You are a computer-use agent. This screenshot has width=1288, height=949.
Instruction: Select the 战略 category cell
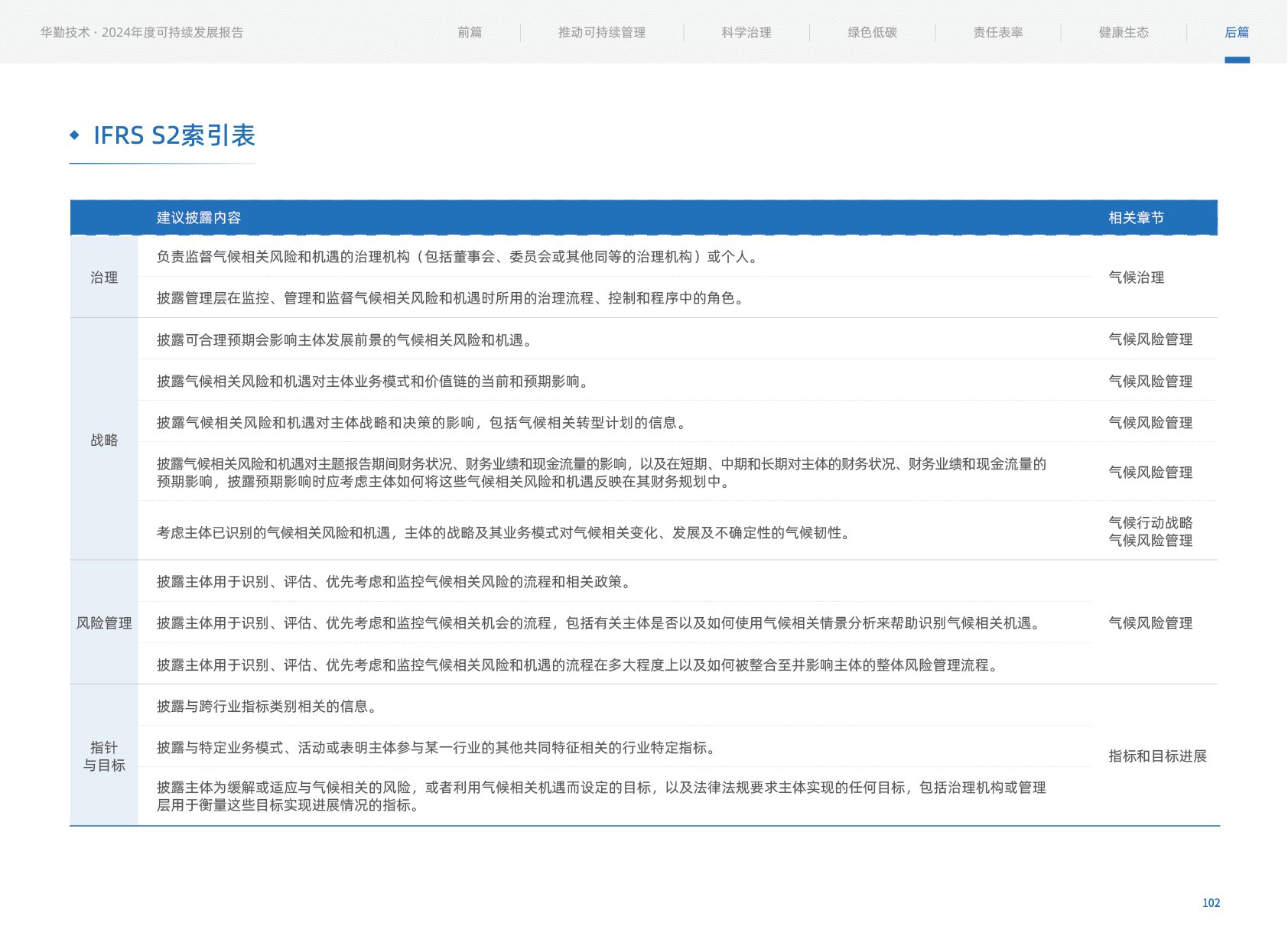click(x=104, y=440)
